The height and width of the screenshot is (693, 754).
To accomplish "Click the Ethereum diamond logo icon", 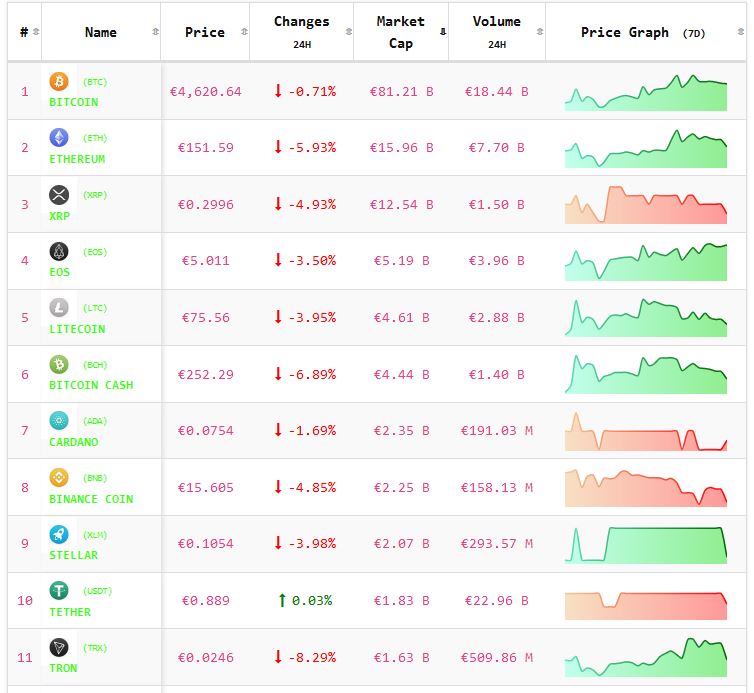I will pyautogui.click(x=59, y=138).
